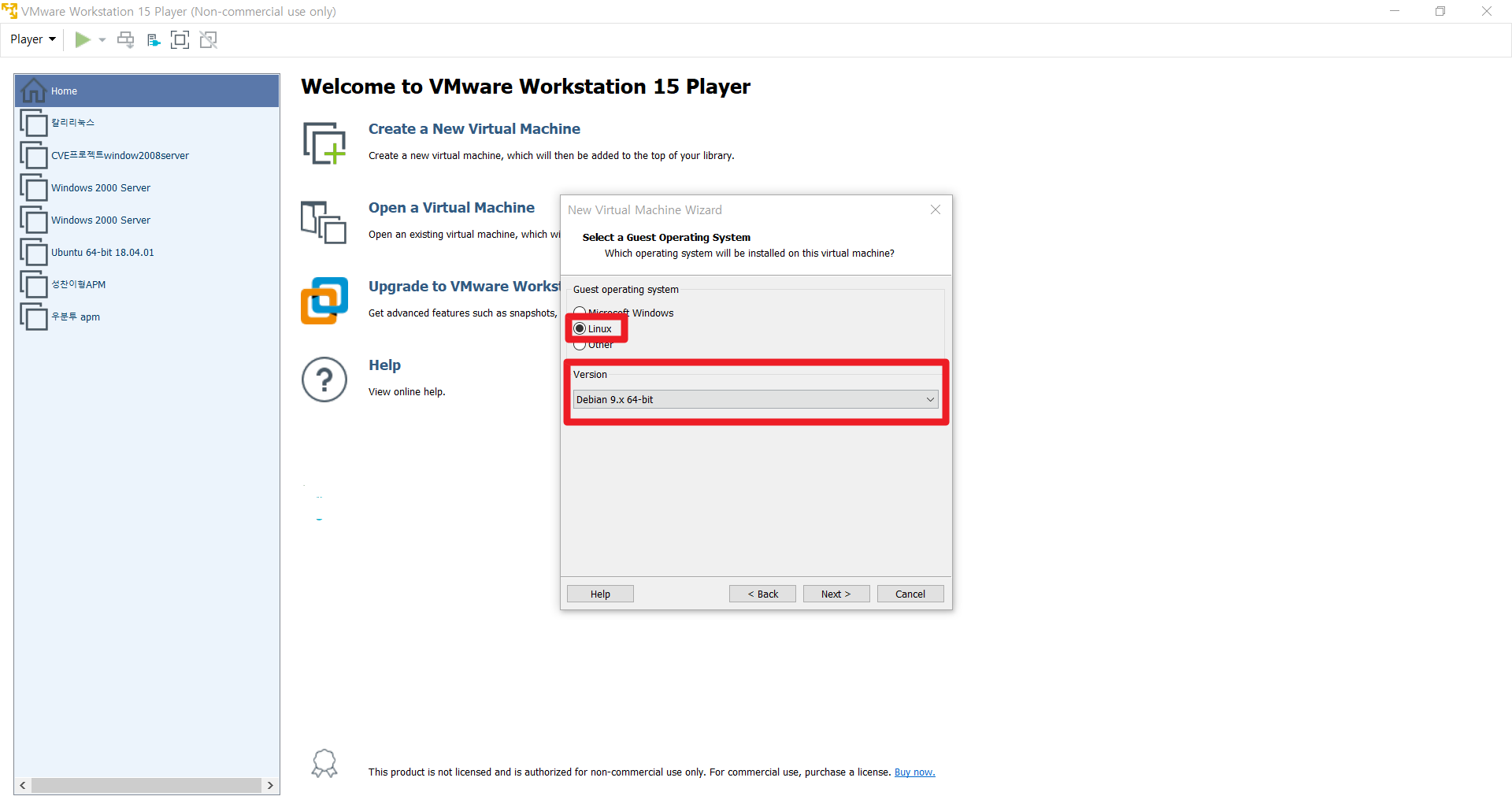The width and height of the screenshot is (1512, 811).
Task: Open the Version dropdown showing Debian 9.x 64-bit
Action: [x=755, y=399]
